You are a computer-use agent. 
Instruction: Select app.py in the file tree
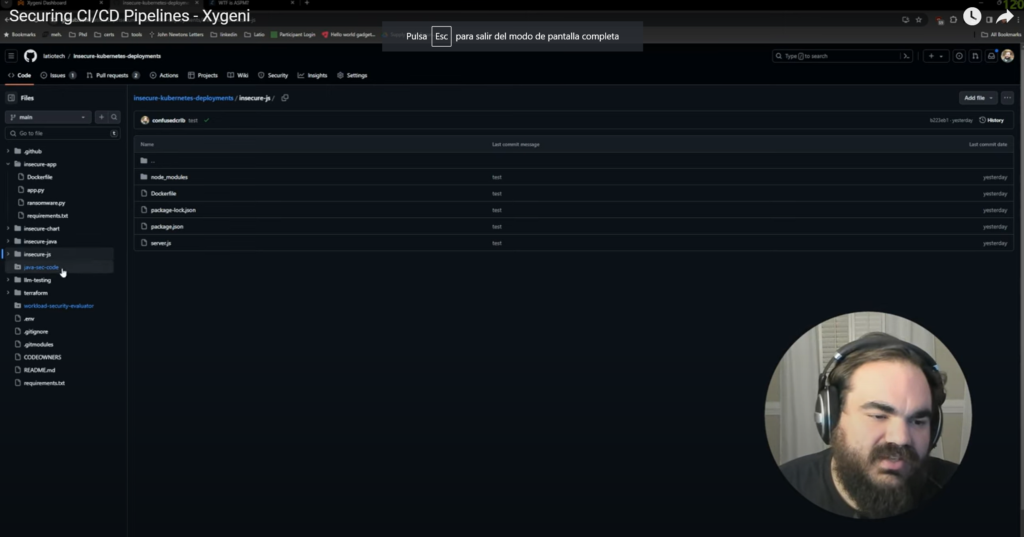(35, 190)
